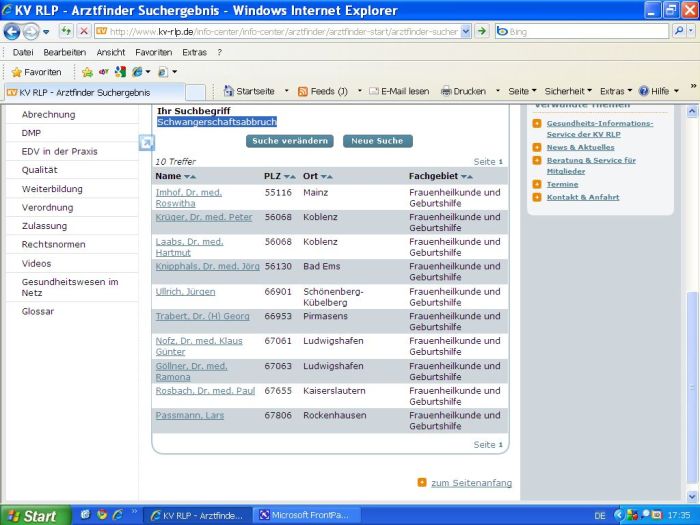This screenshot has height=525, width=700.
Task: Open the News & Aktuelles link
Action: click(580, 147)
